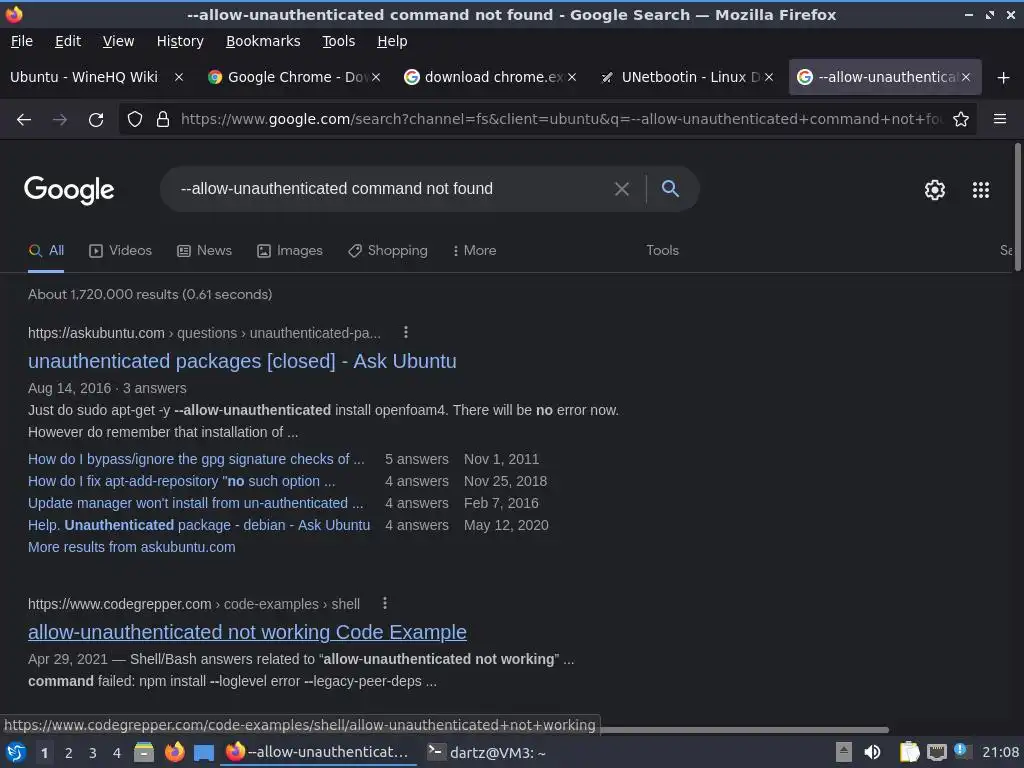This screenshot has width=1024, height=768.
Task: Launch Firefox from taskbar launcher
Action: point(174,752)
